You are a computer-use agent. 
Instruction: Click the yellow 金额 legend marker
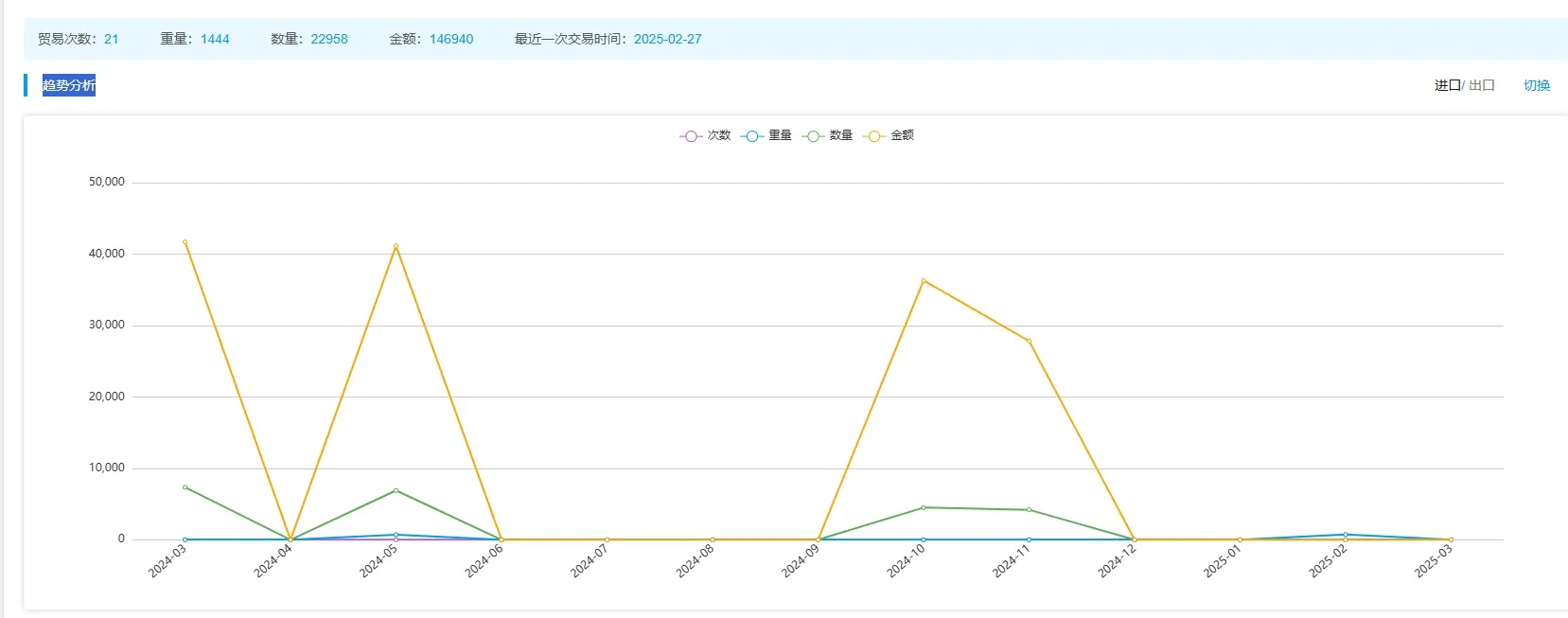(874, 136)
